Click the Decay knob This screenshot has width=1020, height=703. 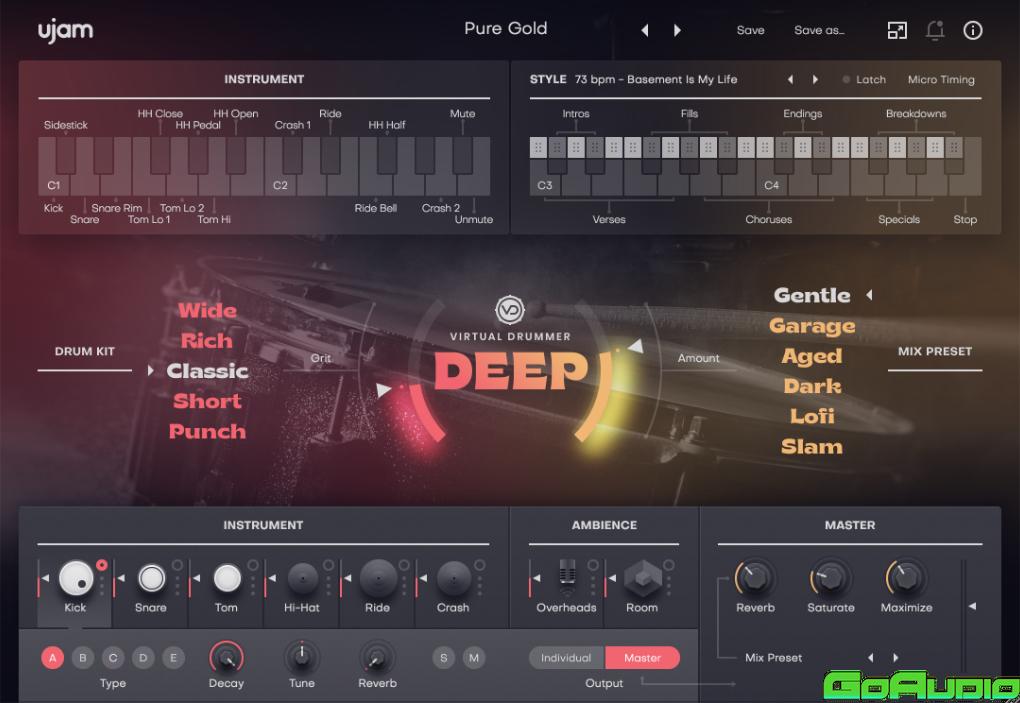(226, 656)
